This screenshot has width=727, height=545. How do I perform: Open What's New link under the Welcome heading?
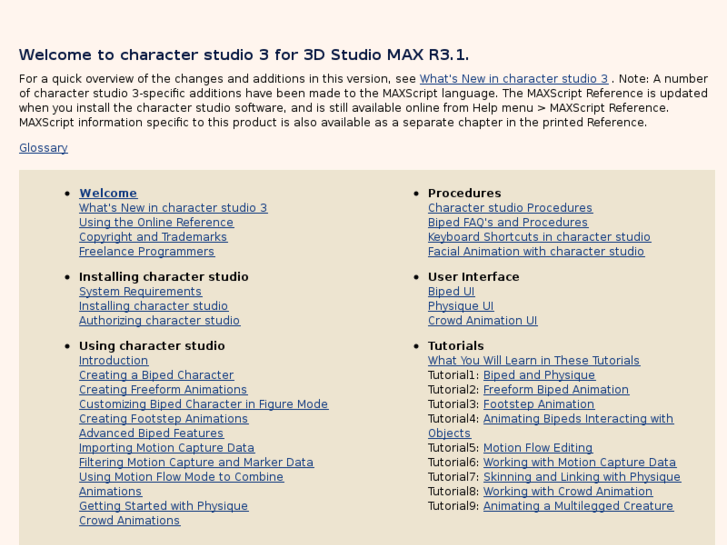(173, 208)
